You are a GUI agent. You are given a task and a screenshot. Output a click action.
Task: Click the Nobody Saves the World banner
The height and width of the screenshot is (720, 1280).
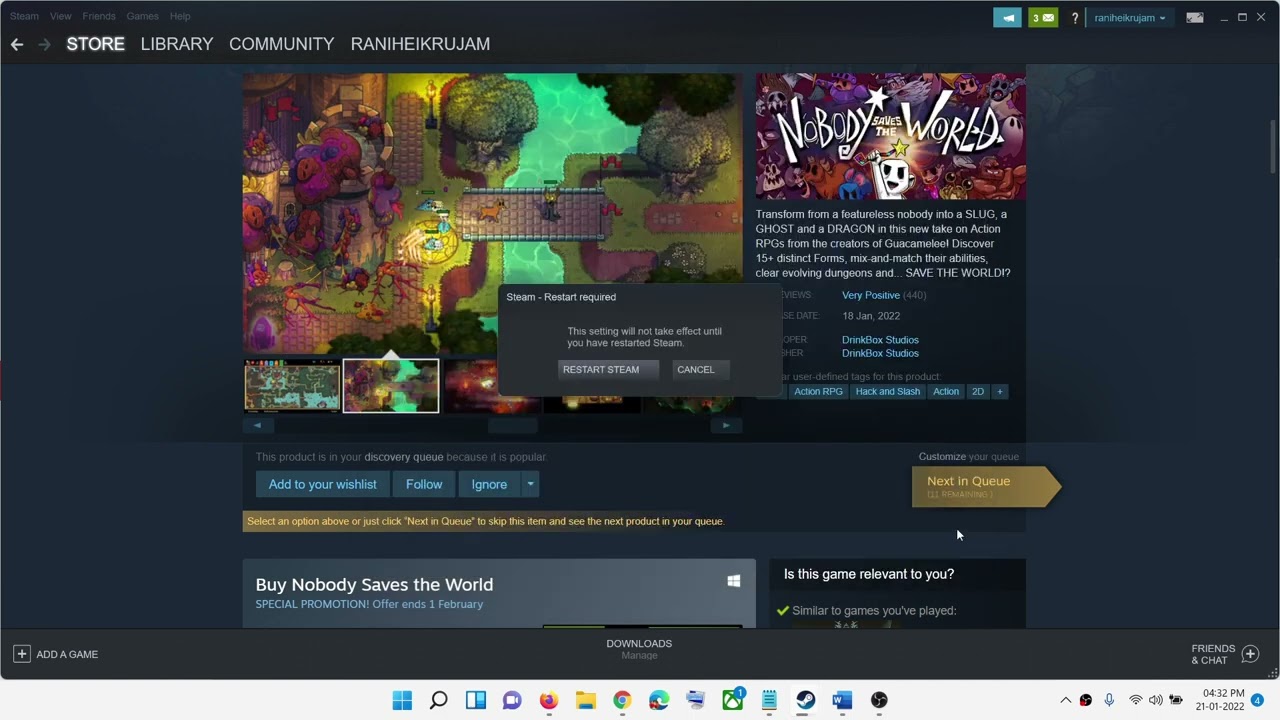(890, 136)
